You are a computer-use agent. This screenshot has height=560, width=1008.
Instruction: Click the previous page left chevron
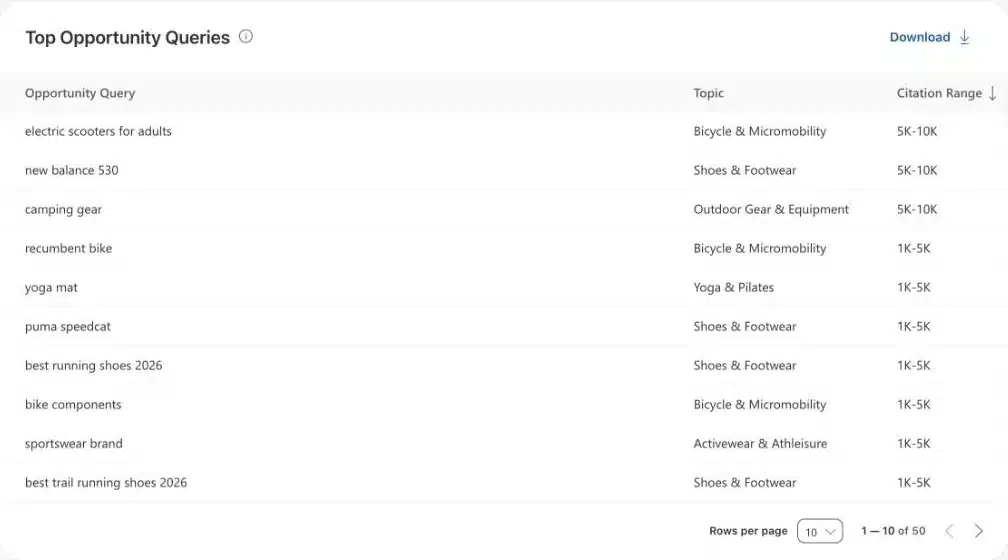(x=949, y=531)
